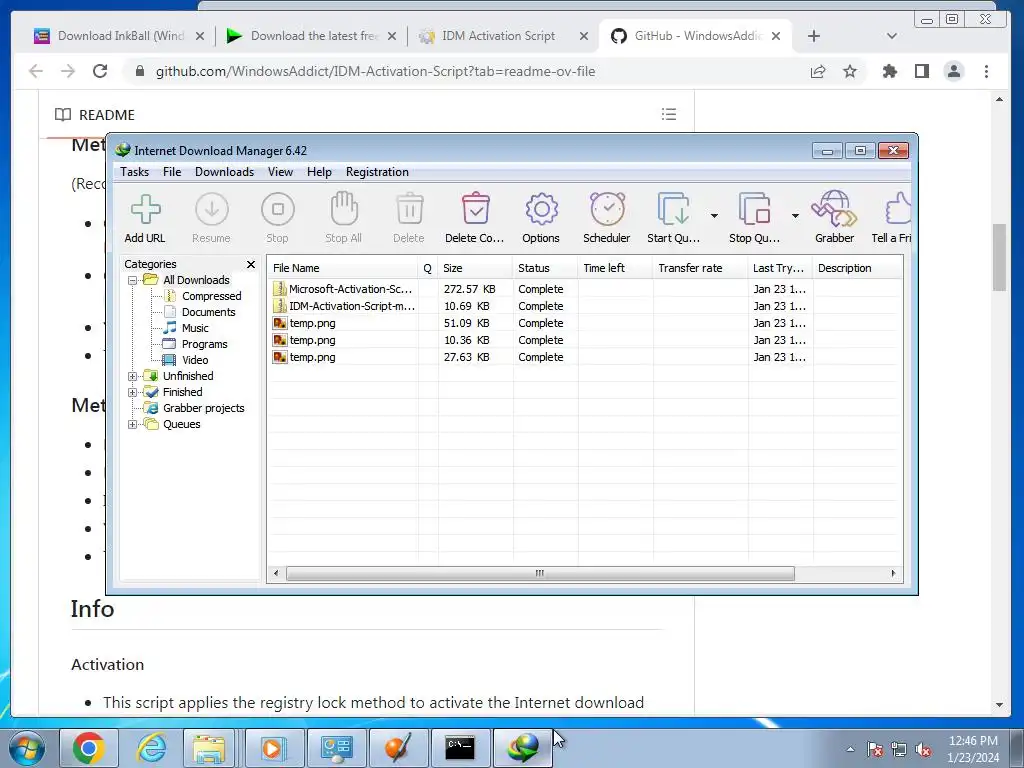The height and width of the screenshot is (768, 1024).
Task: Select the Video category
Action: tap(195, 360)
